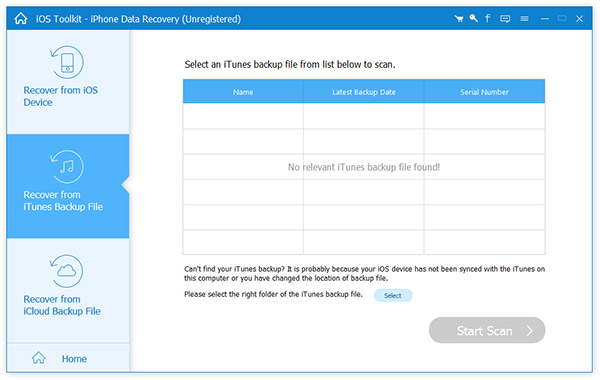Click the key register icon
The image size is (600, 380).
pyautogui.click(x=473, y=18)
